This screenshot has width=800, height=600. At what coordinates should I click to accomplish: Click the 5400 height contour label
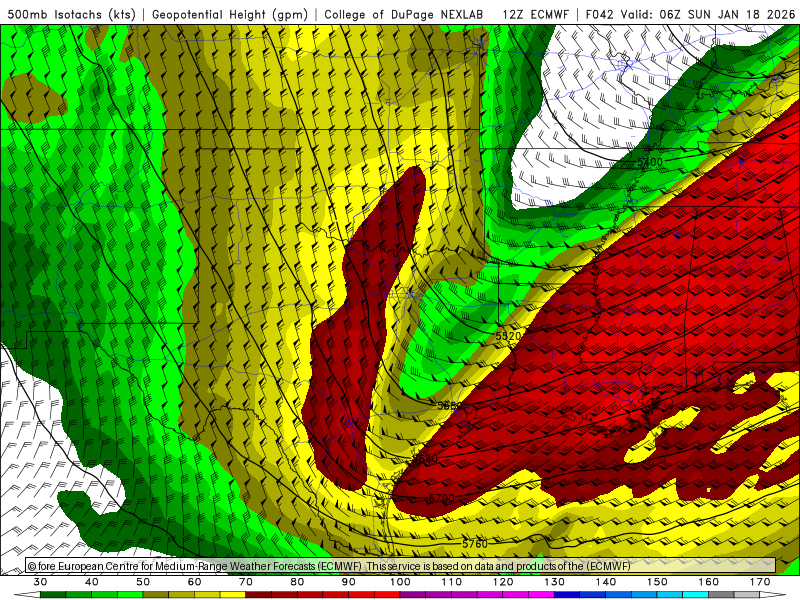pos(650,162)
